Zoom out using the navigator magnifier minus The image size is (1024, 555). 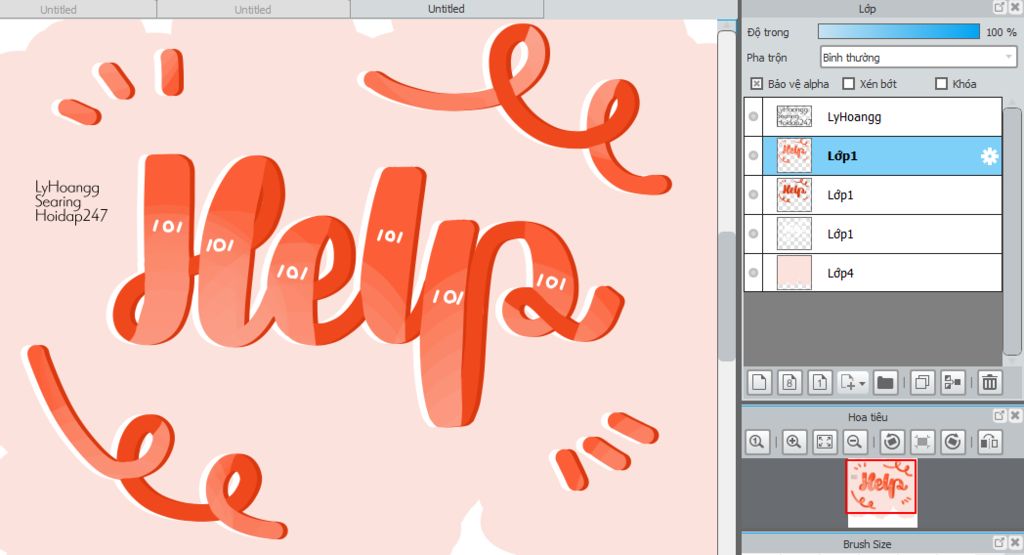(854, 442)
